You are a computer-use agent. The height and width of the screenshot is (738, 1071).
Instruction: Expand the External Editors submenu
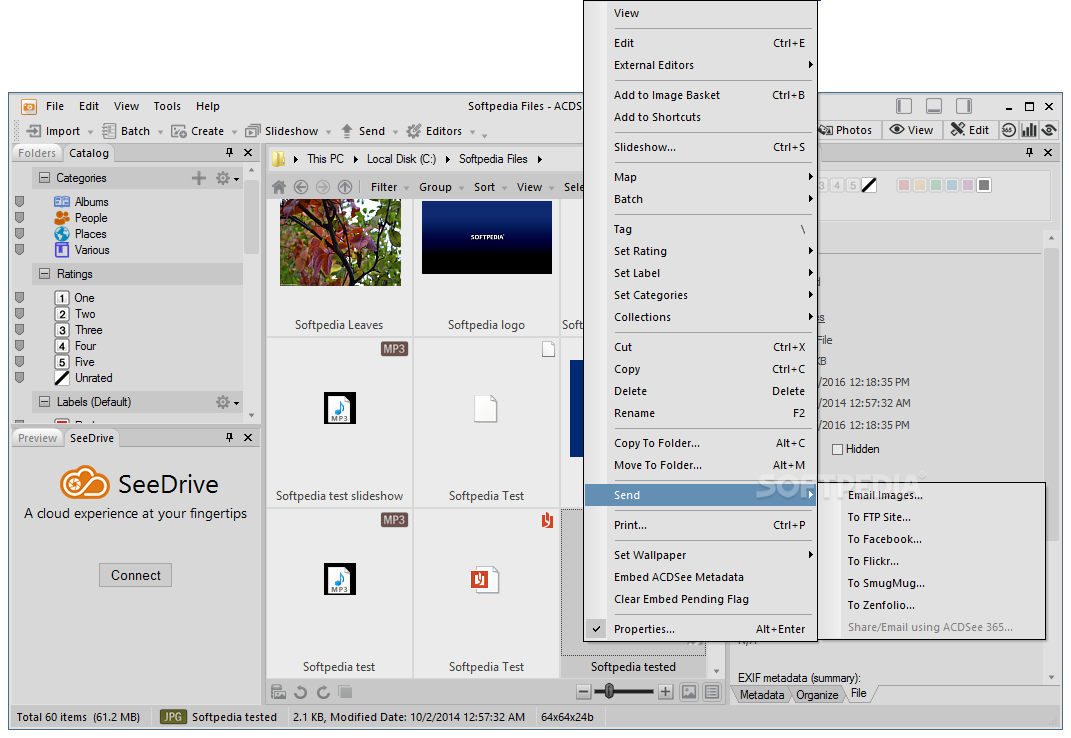701,65
